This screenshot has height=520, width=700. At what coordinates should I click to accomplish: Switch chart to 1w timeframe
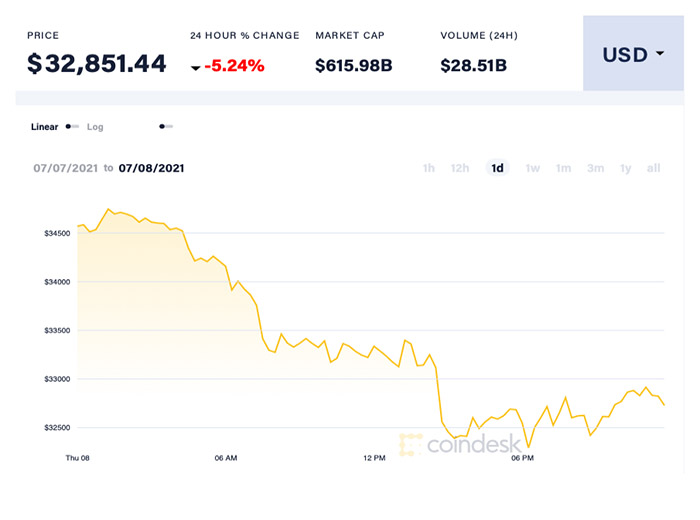tap(533, 168)
